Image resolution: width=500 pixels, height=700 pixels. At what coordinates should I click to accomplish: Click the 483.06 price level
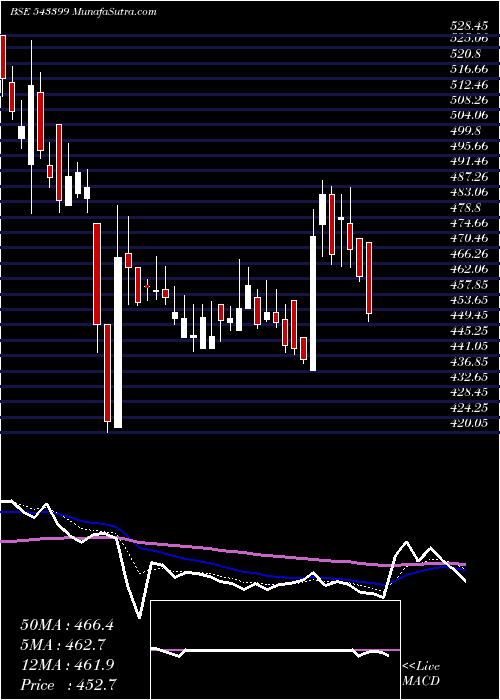click(x=468, y=192)
